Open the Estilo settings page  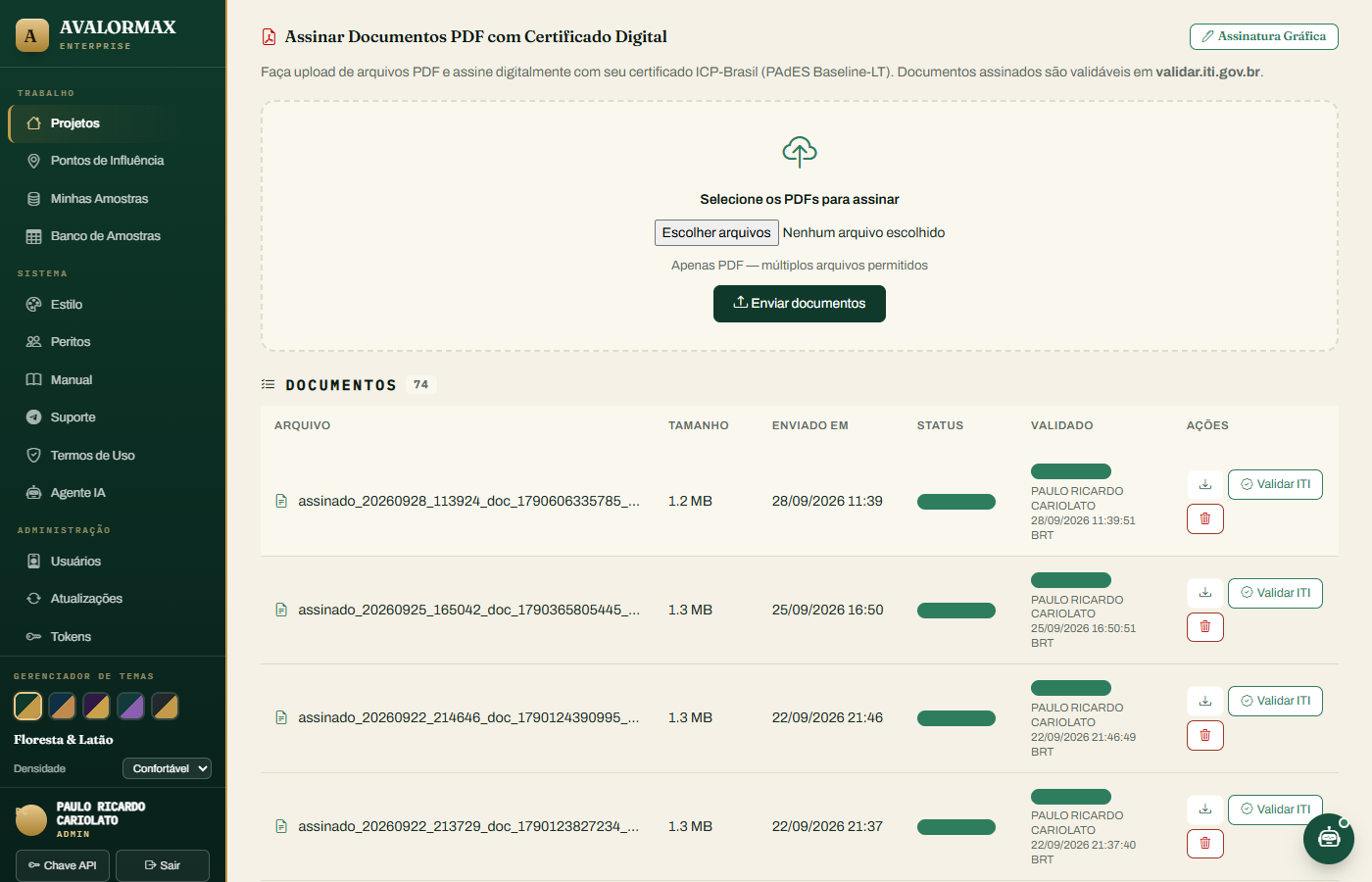tap(113, 305)
